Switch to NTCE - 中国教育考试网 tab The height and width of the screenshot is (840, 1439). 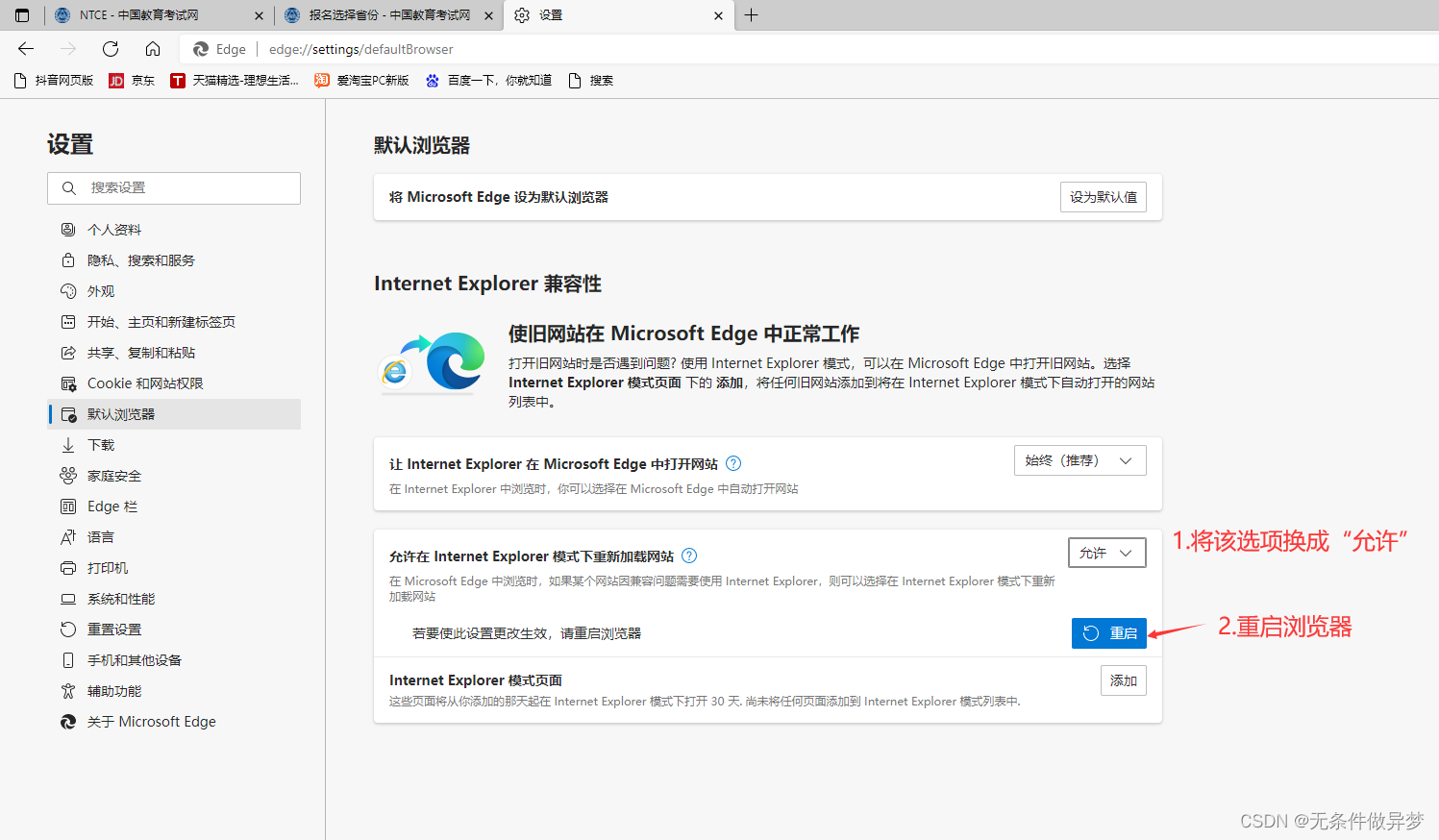pos(159,15)
